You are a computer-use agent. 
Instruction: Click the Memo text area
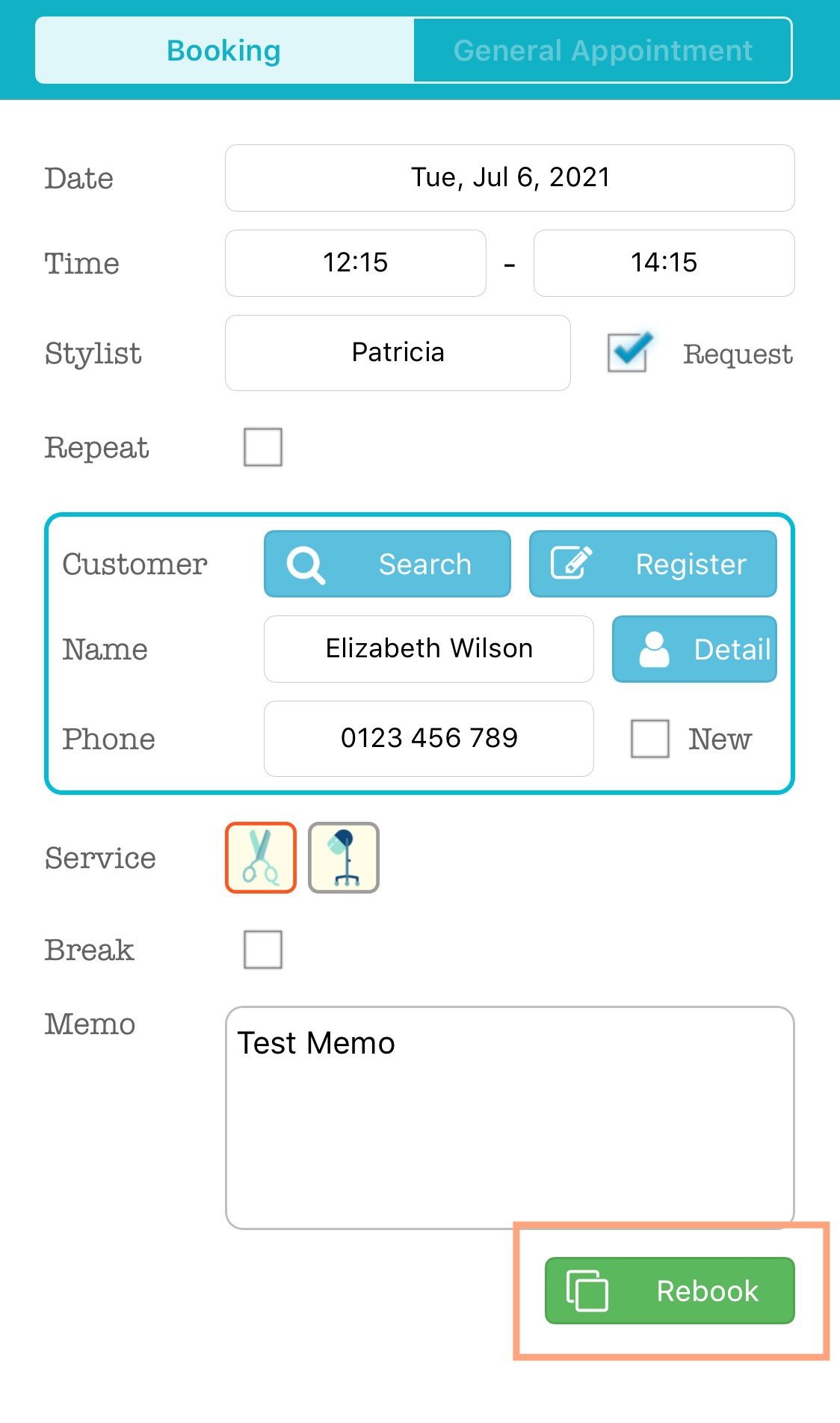click(x=510, y=1118)
